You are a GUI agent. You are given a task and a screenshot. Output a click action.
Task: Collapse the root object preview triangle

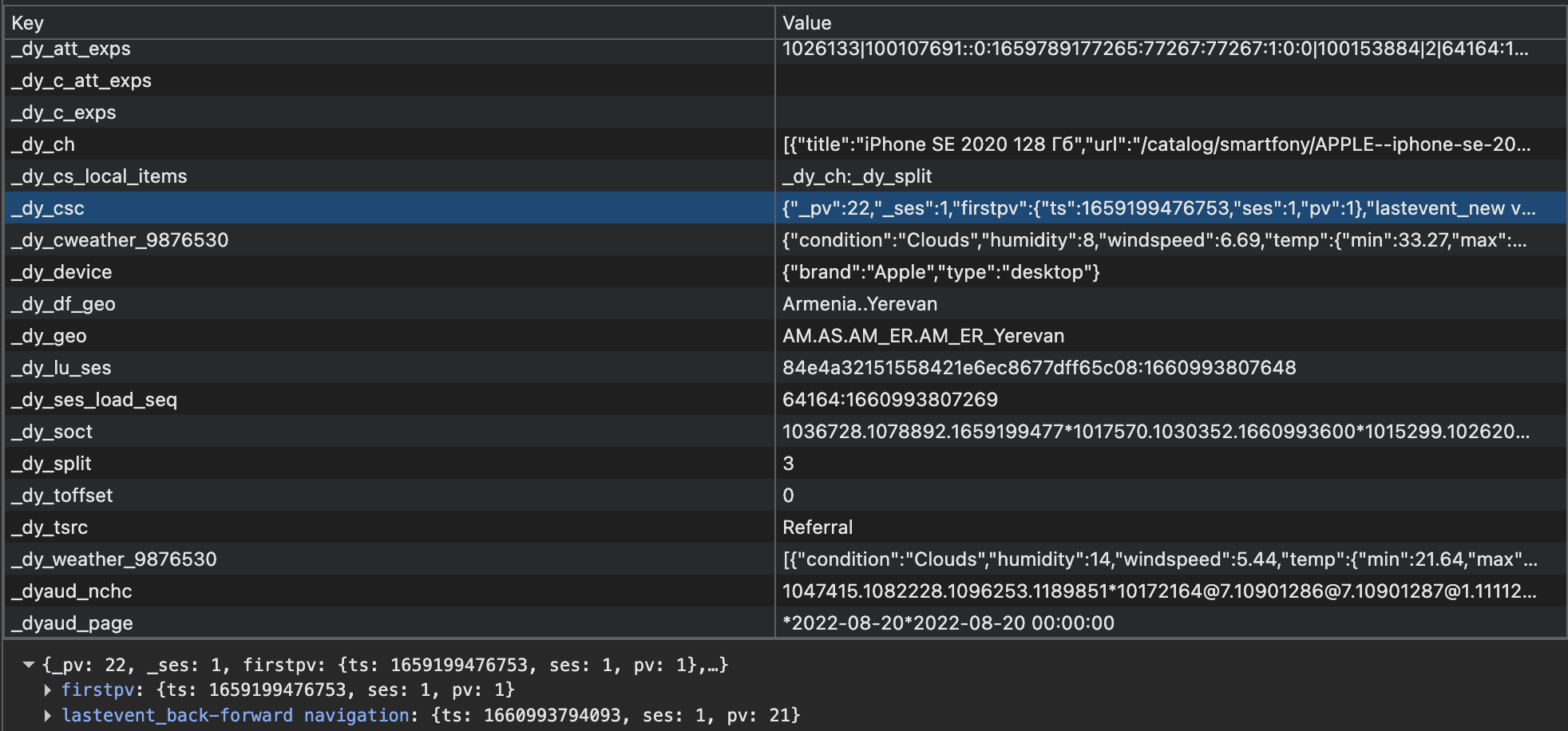click(x=29, y=665)
